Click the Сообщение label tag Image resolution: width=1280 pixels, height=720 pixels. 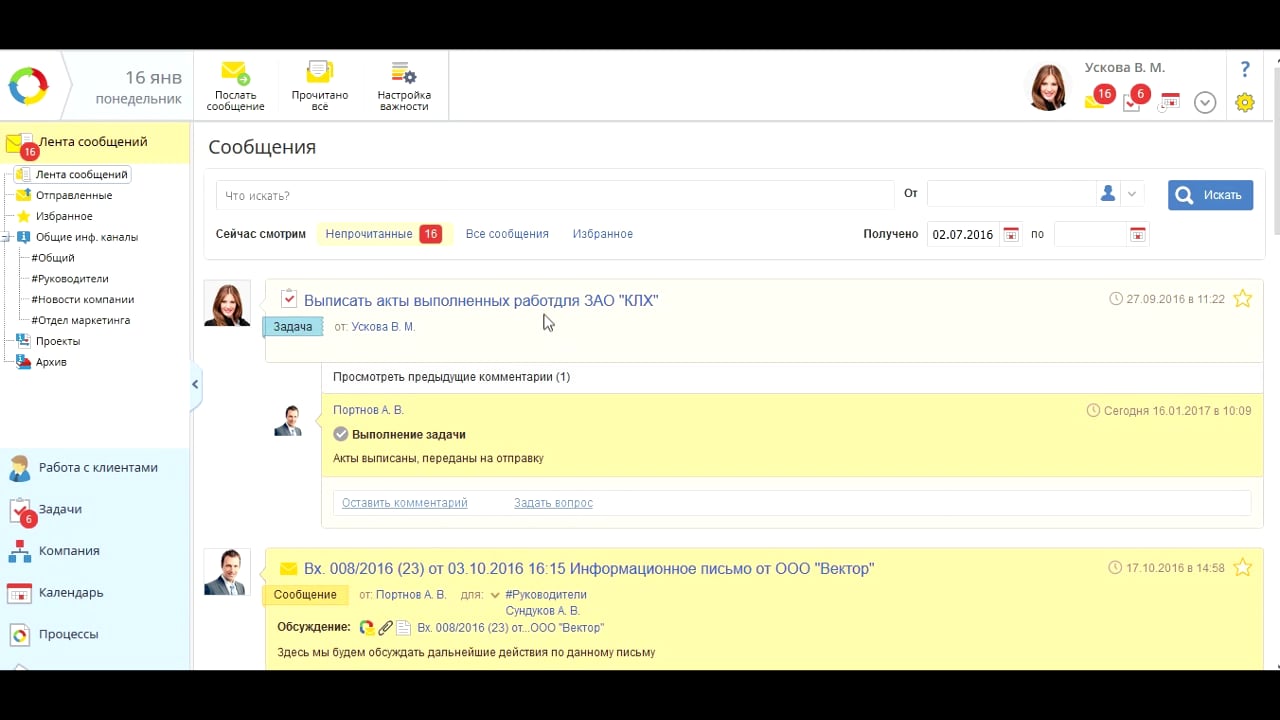305,595
